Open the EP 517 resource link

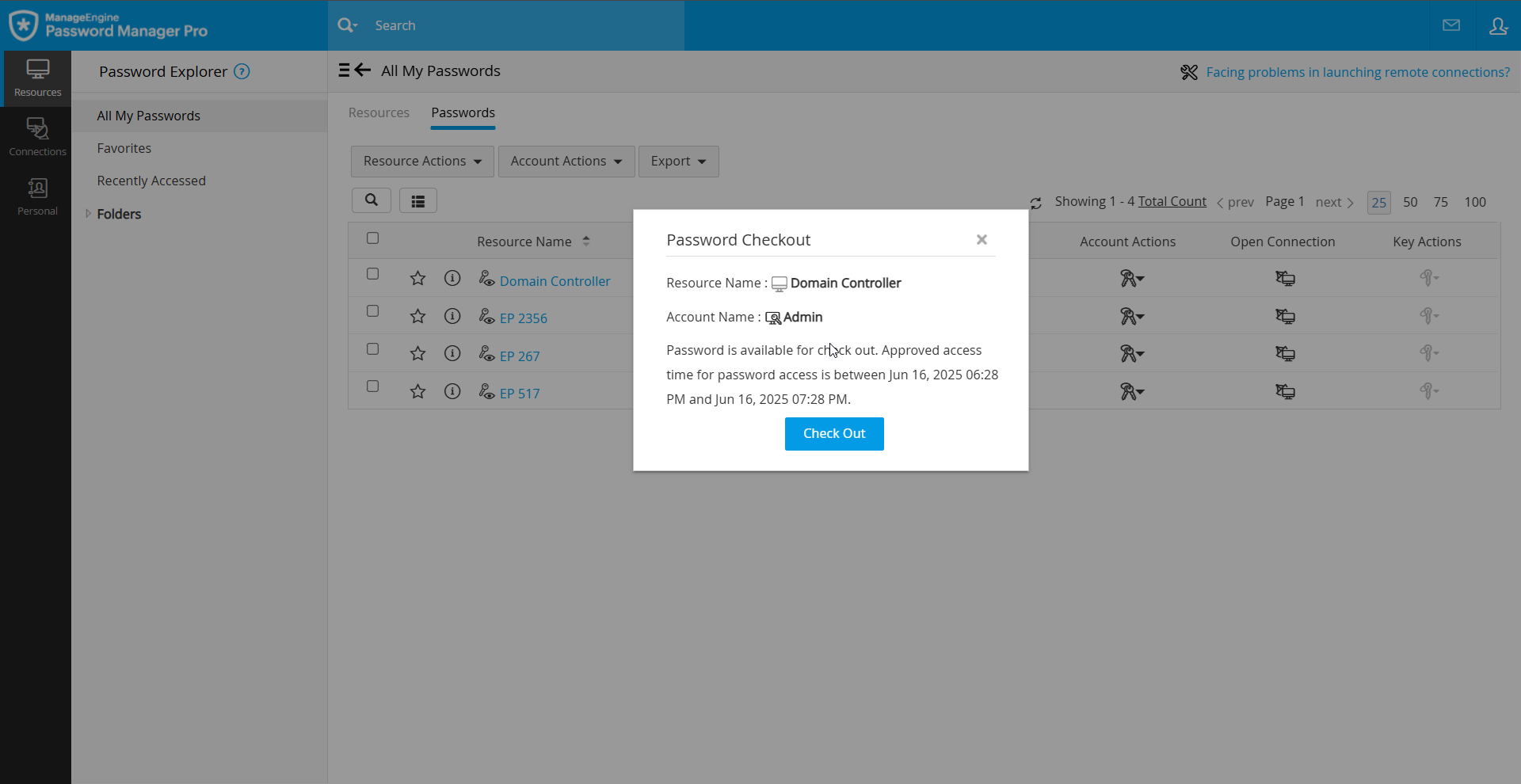pyautogui.click(x=520, y=394)
